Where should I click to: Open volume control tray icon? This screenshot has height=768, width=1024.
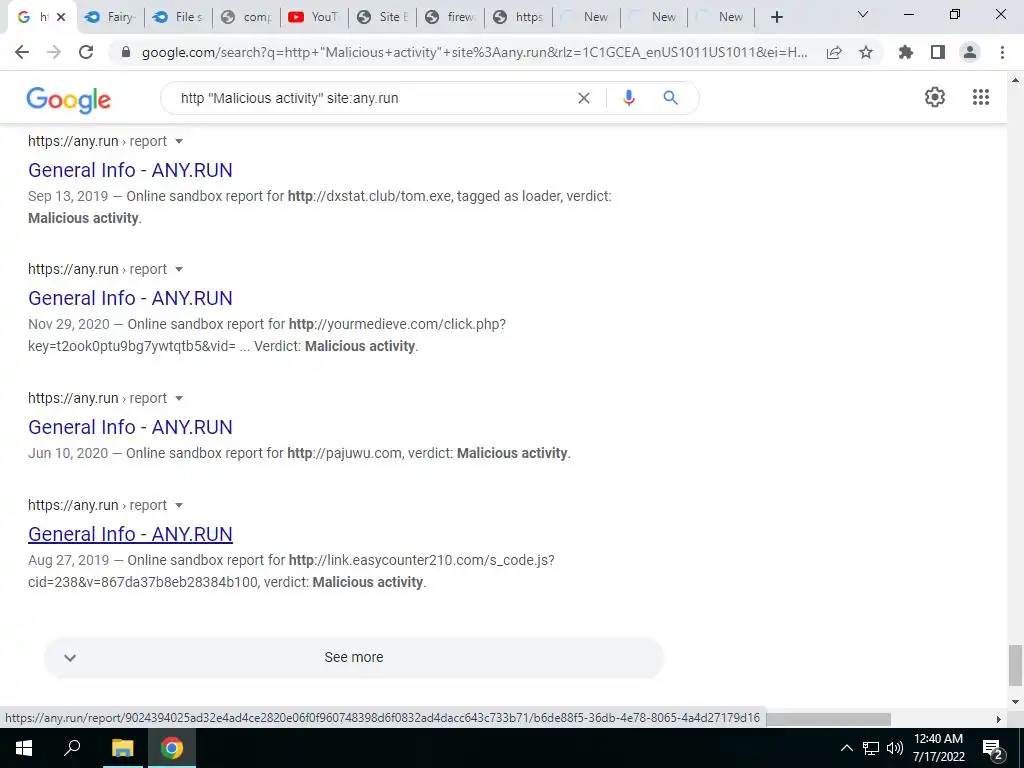(x=895, y=748)
